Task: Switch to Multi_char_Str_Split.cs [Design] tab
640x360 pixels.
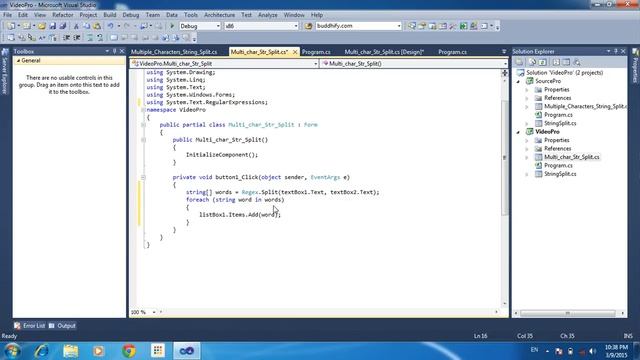Action: (384, 52)
